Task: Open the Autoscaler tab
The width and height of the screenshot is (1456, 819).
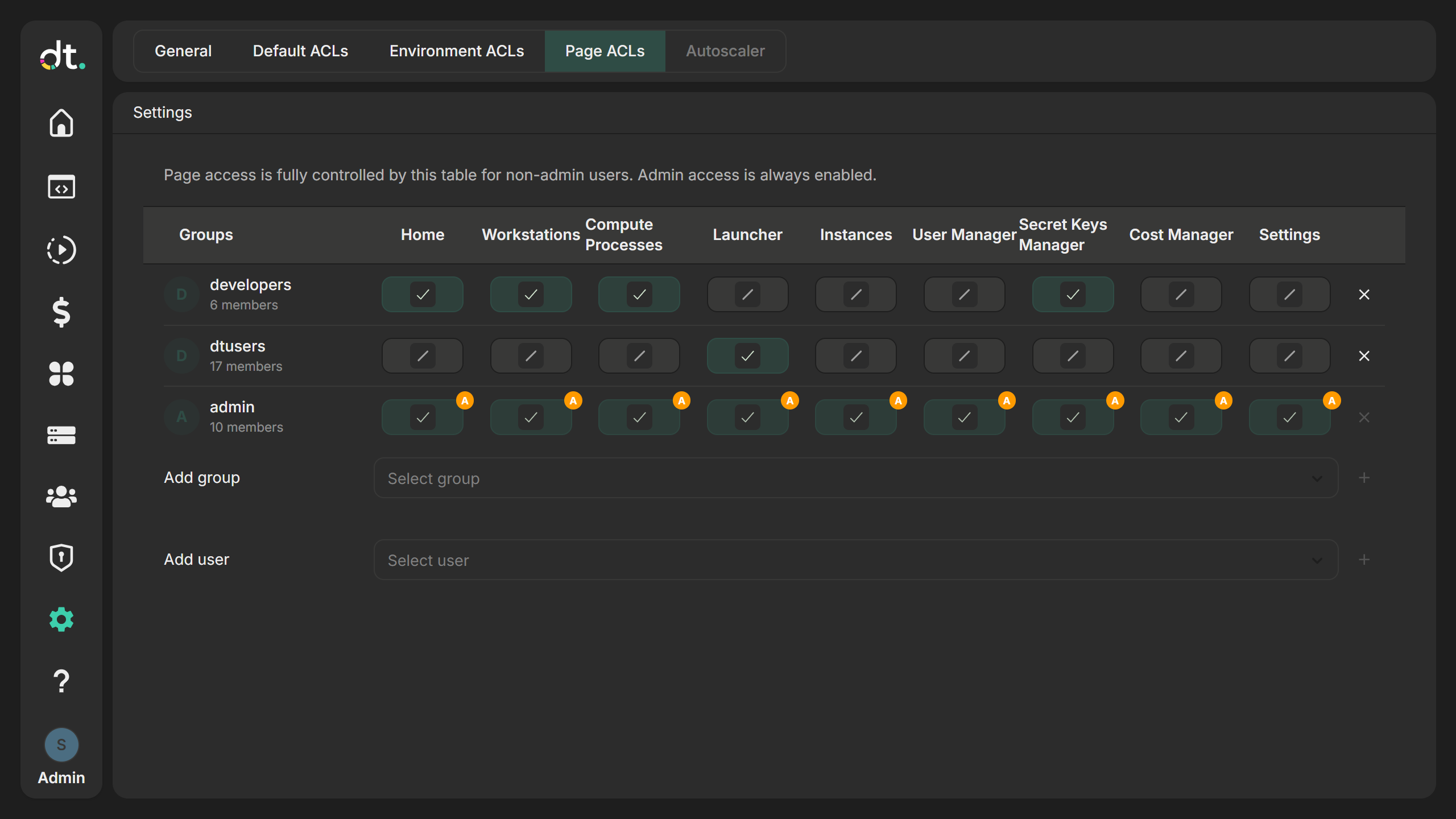Action: point(725,51)
